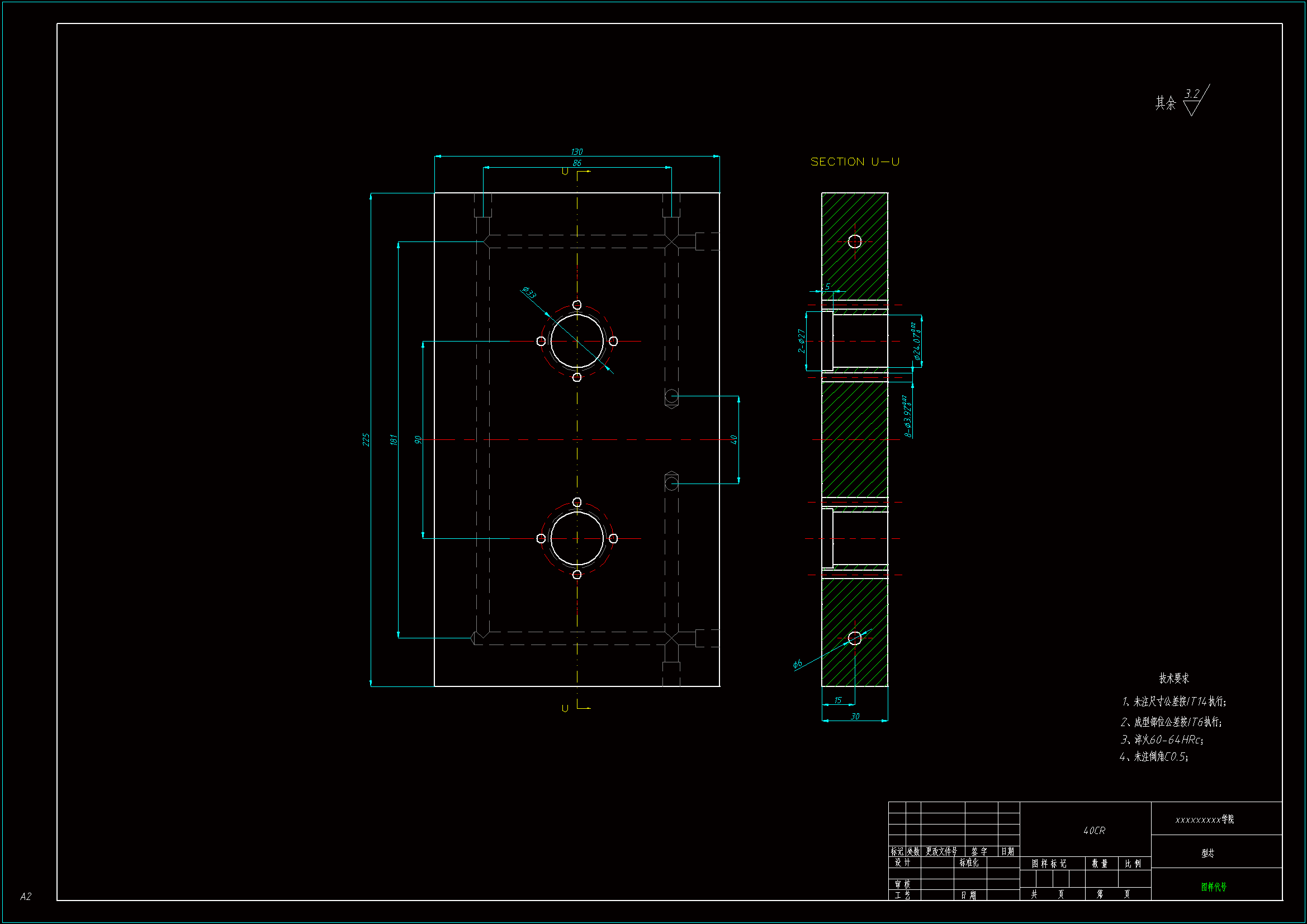This screenshot has height=924, width=1307.
Task: Click the upper section mark letter U
Action: [x=565, y=172]
